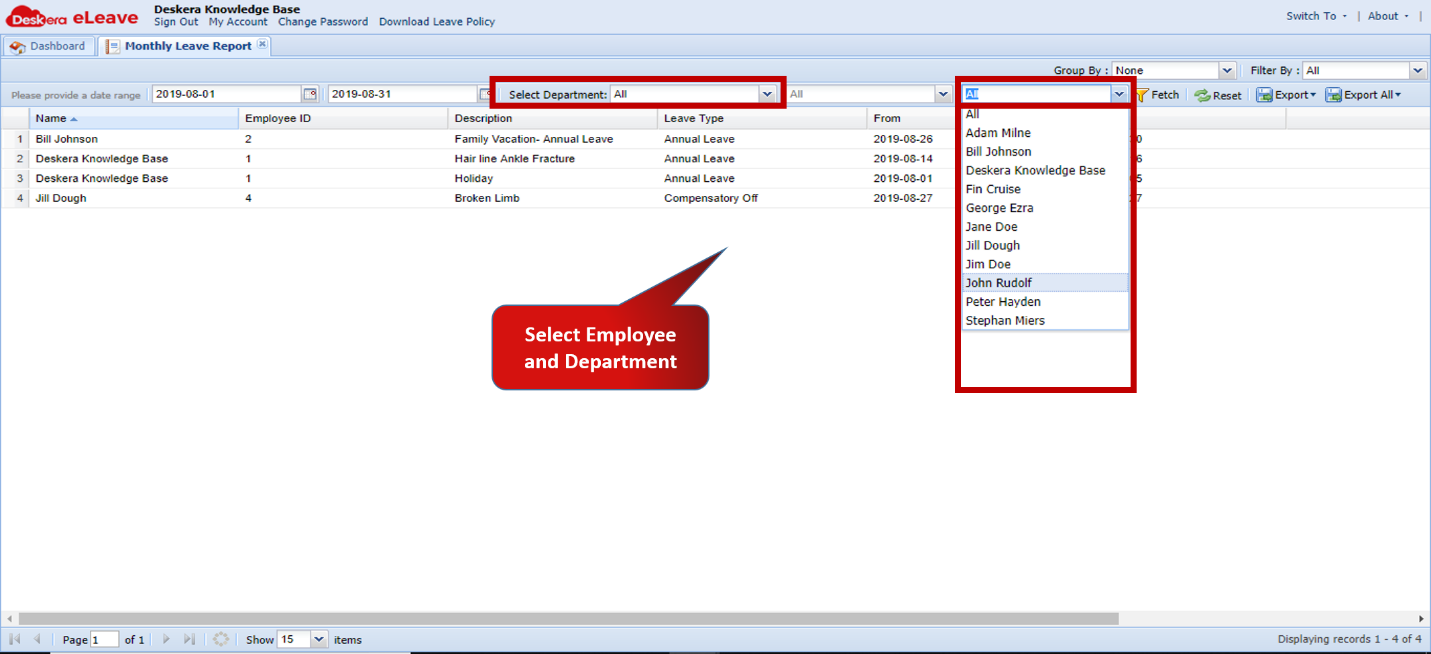
Task: Select the Bill Johnson table row name
Action: [x=67, y=139]
